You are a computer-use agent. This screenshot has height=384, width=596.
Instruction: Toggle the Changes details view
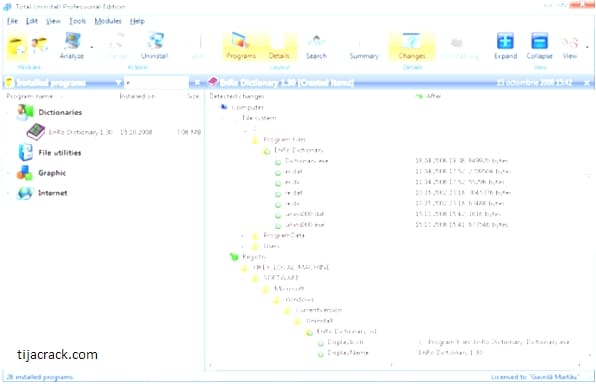pos(412,46)
